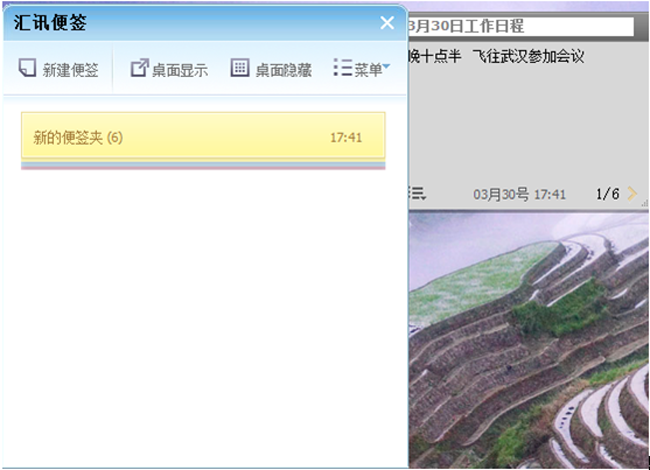The width and height of the screenshot is (650, 470).
Task: Click the 17:41 time in the folder row
Action: pyautogui.click(x=346, y=138)
